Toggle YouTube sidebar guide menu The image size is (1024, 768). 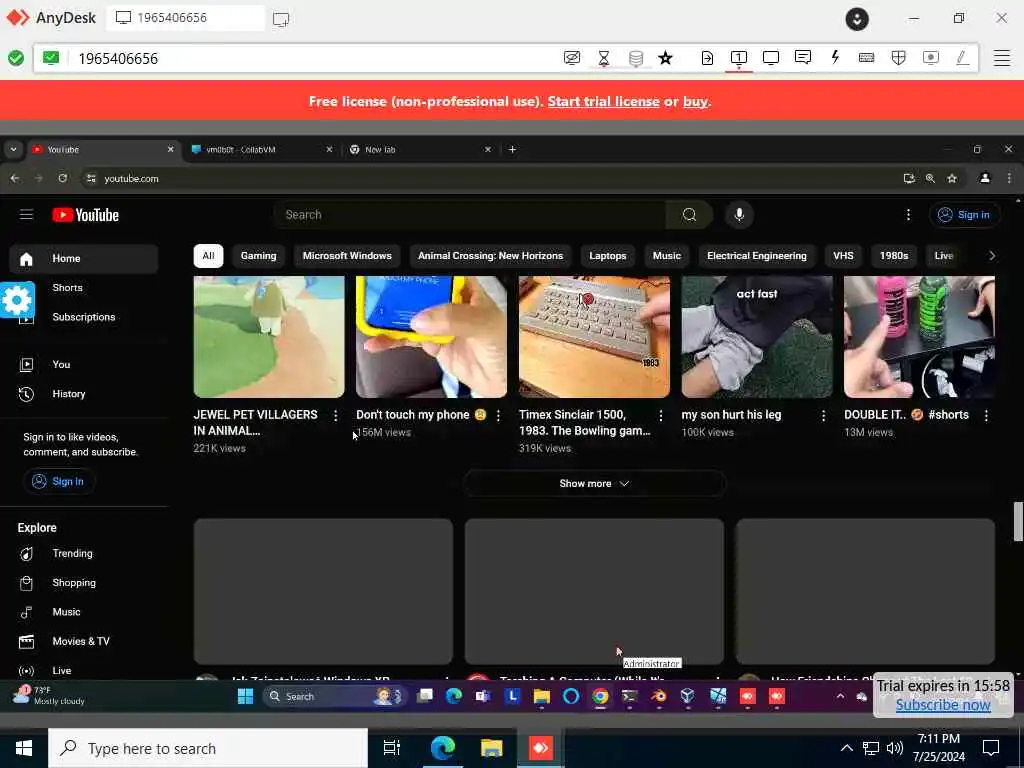pos(26,214)
